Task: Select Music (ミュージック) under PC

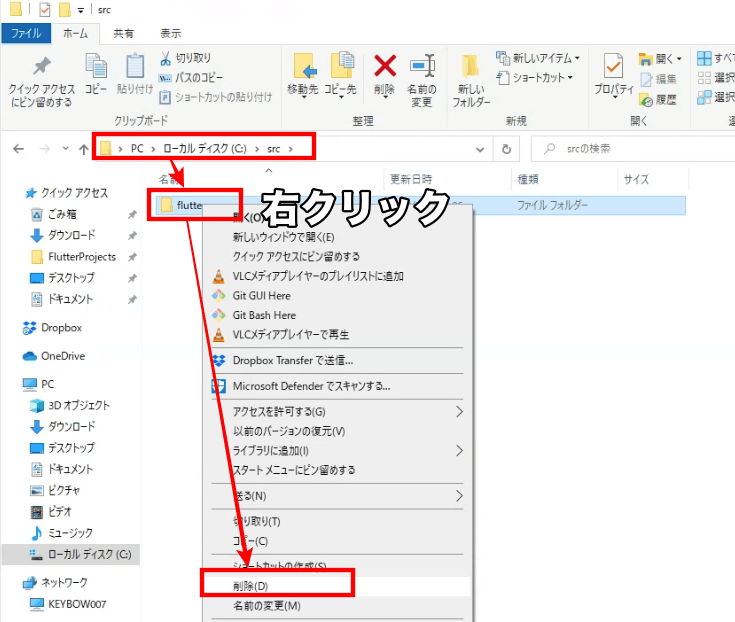Action: [x=61, y=533]
